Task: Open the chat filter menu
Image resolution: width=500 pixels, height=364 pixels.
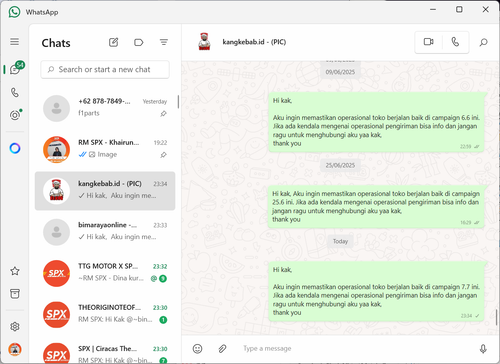Action: pos(163,42)
